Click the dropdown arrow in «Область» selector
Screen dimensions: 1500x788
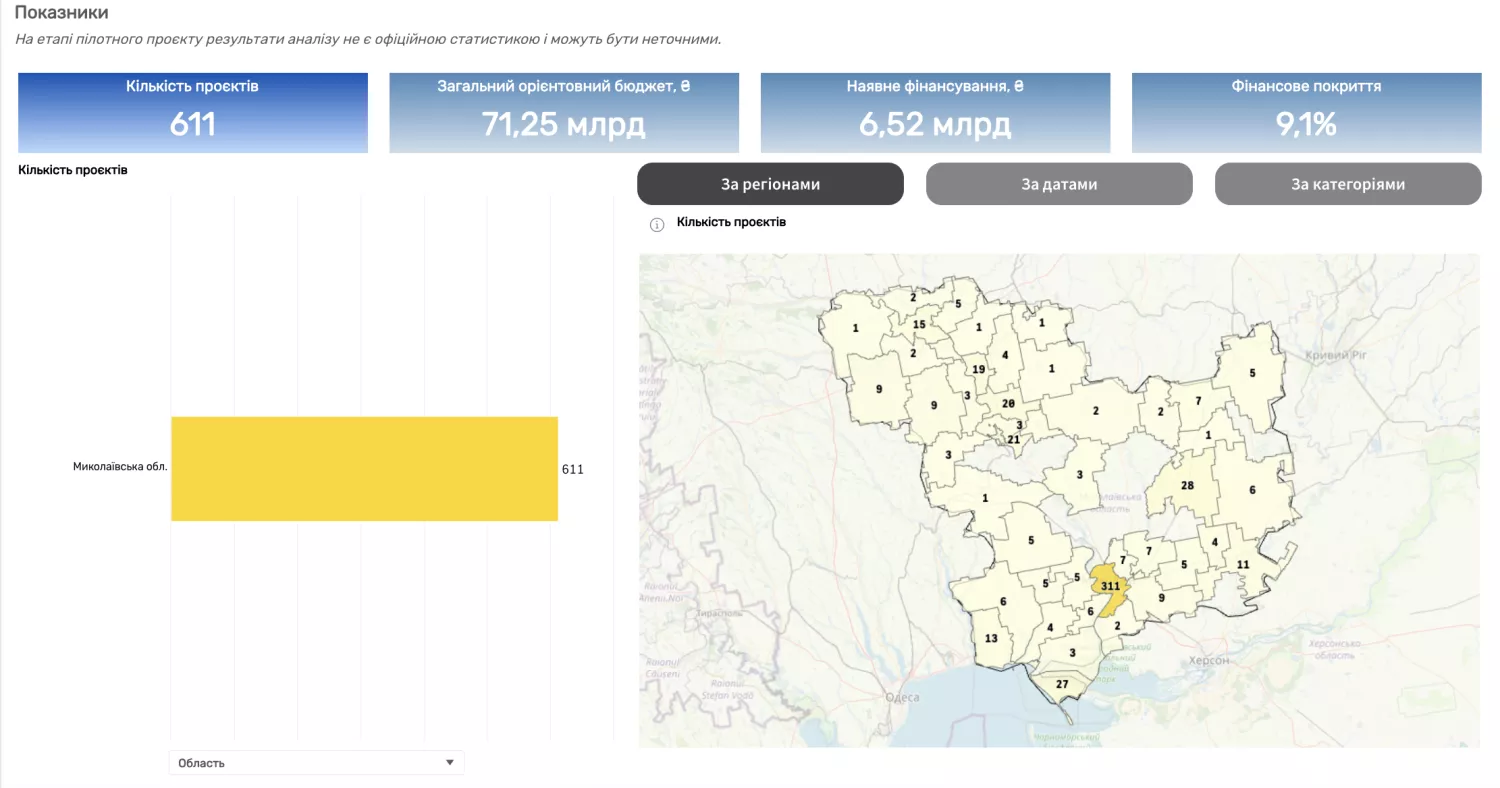(449, 763)
